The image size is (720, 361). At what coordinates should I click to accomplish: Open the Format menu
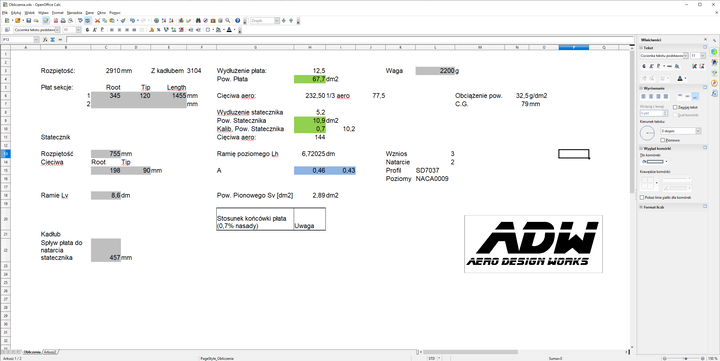[x=57, y=13]
